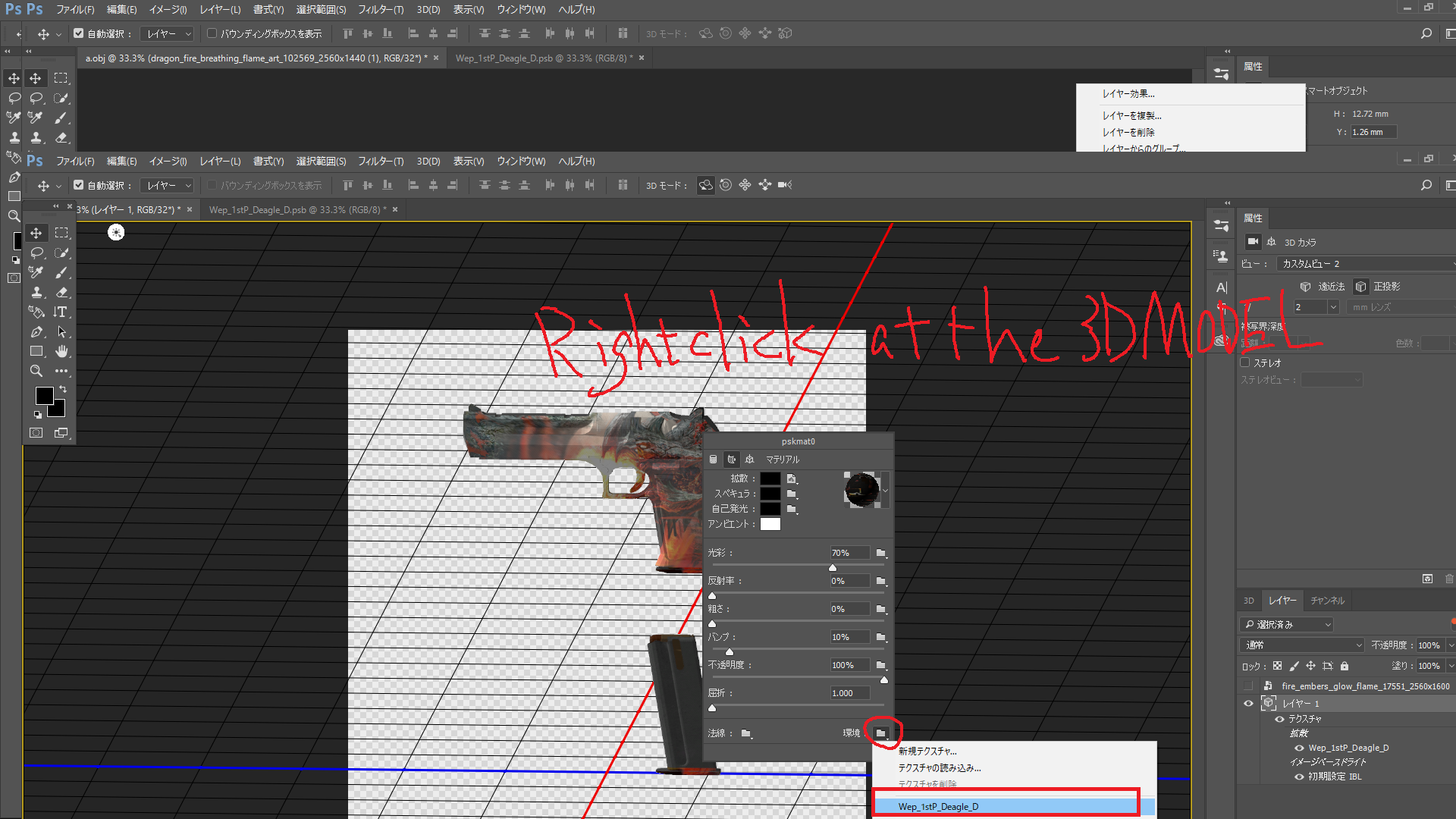Activate the Zoom tool in floating toolbox
Viewport: 1456px width, 819px height.
(36, 371)
